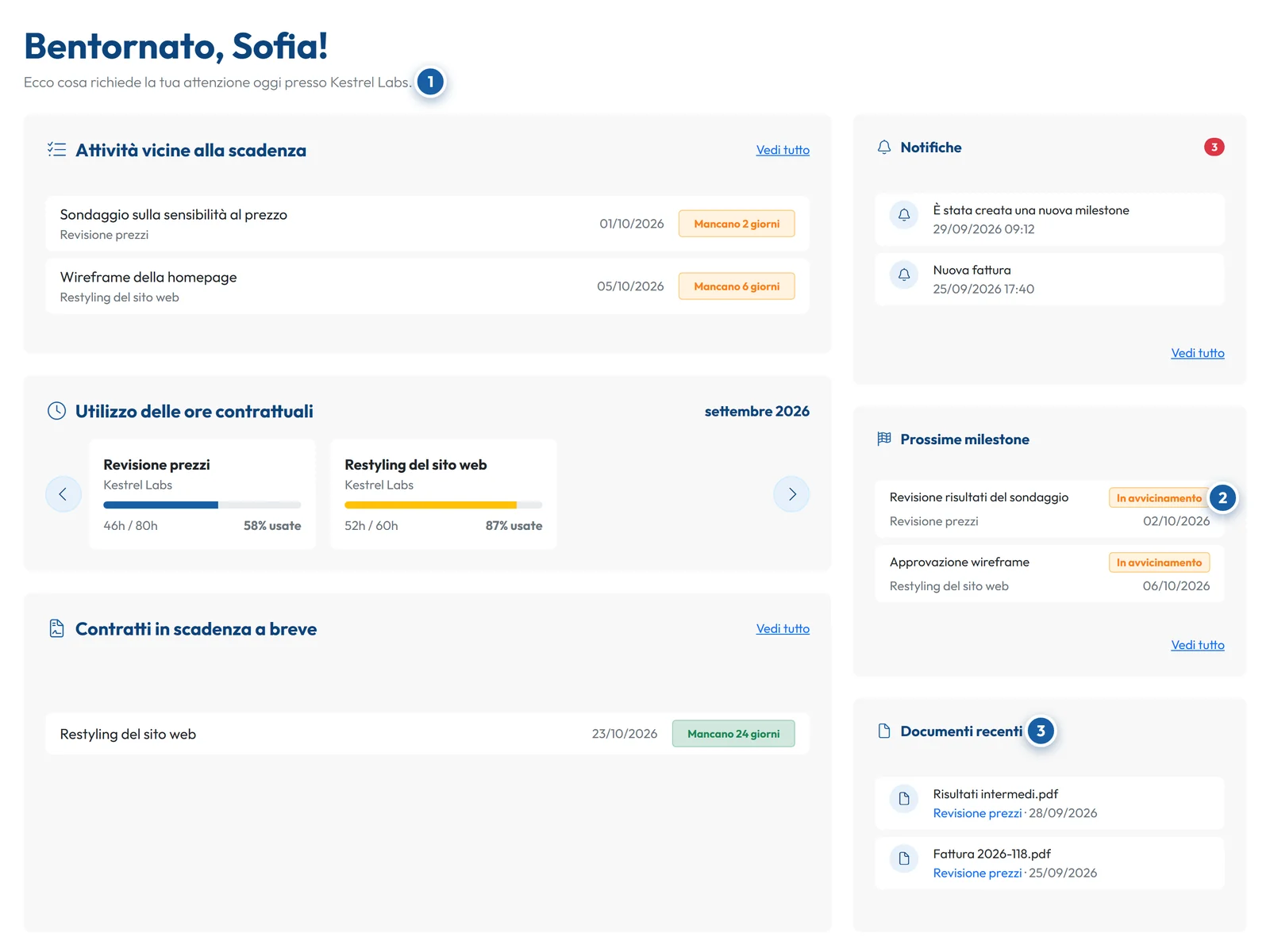The width and height of the screenshot is (1270, 952).
Task: Open document Fattura 2026-118.pdf
Action: click(x=1049, y=863)
